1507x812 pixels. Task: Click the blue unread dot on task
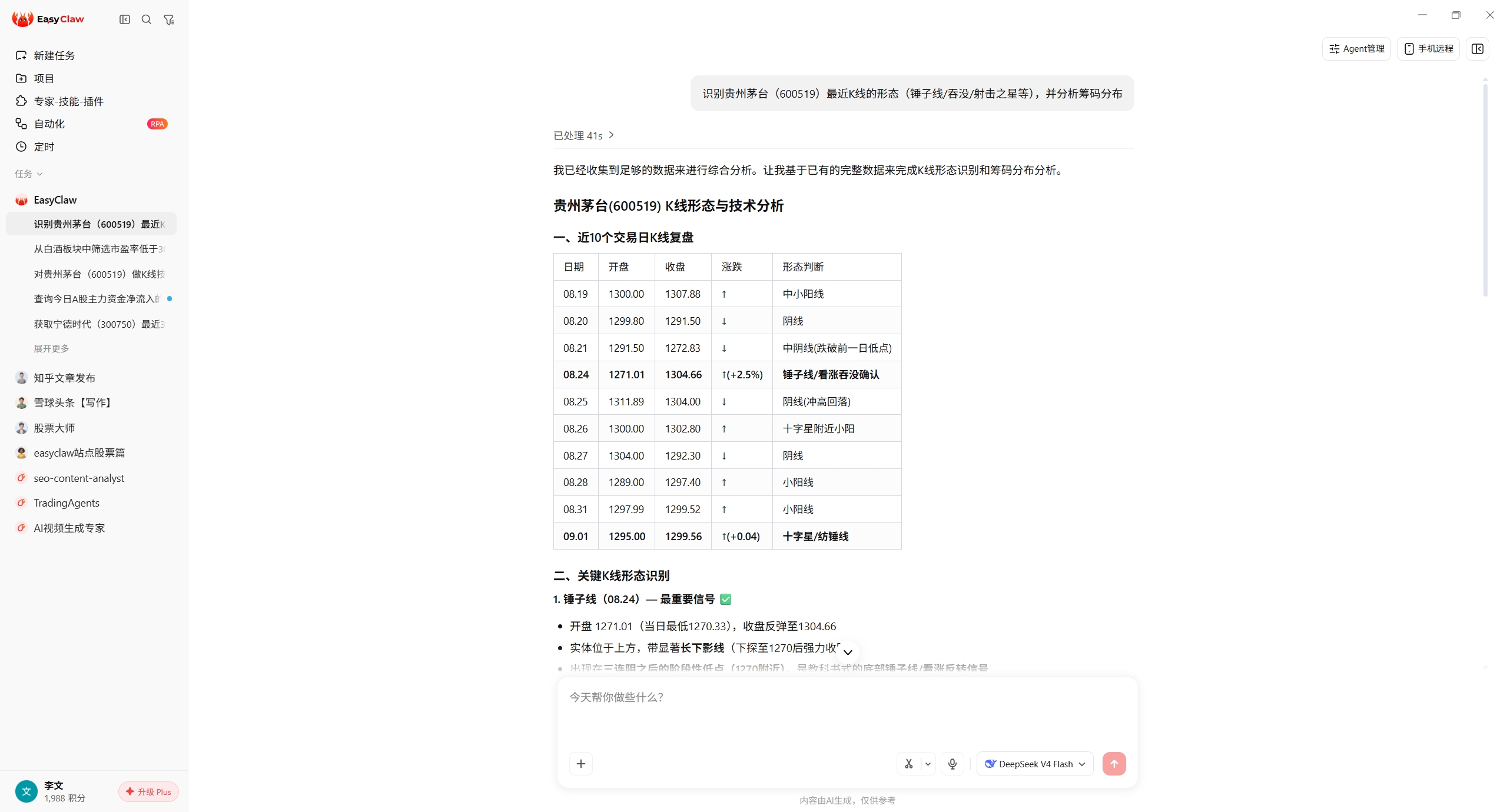(170, 299)
